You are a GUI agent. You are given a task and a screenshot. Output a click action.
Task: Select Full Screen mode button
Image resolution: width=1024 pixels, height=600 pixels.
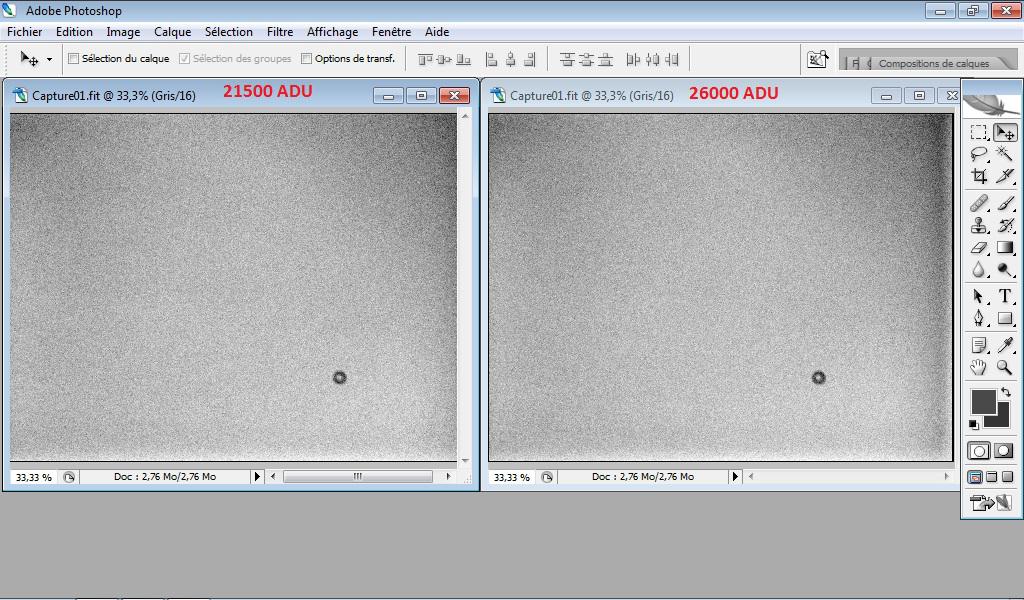(1008, 477)
